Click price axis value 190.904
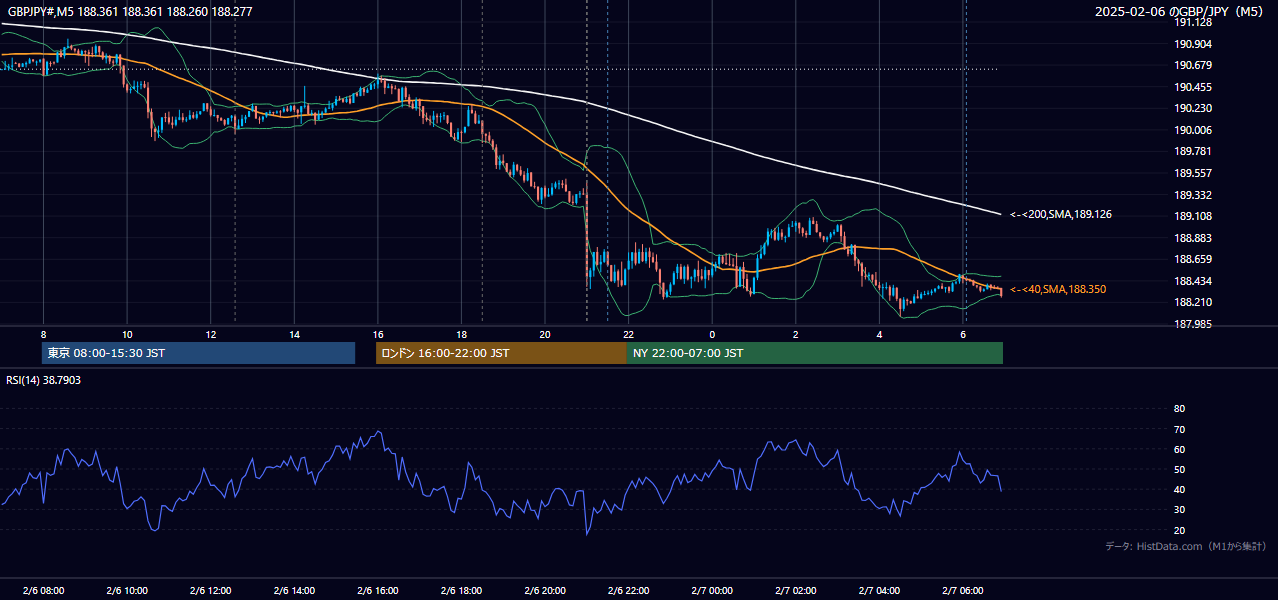The width and height of the screenshot is (1278, 600). coord(1194,44)
